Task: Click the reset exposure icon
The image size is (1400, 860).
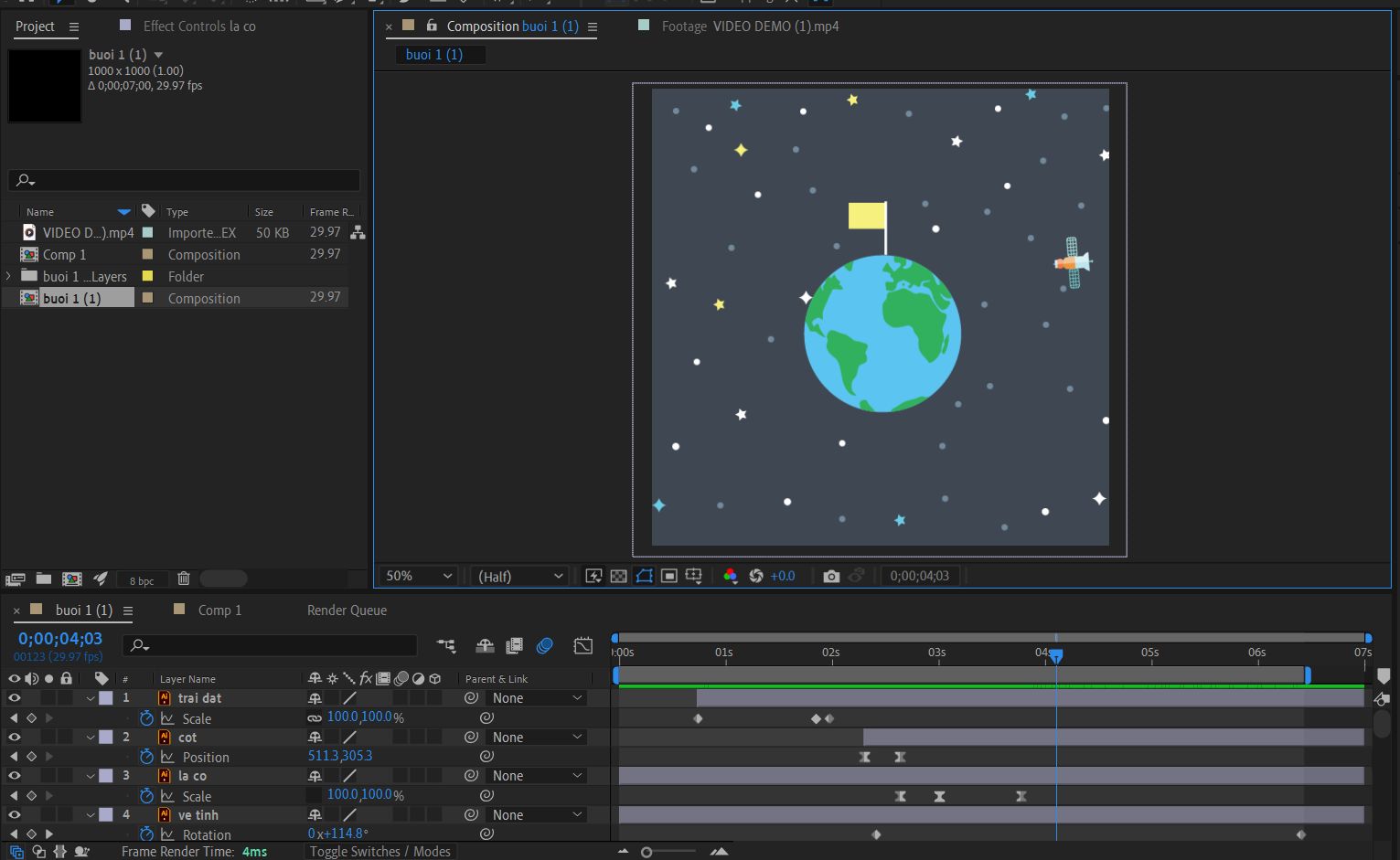Action: click(x=756, y=576)
